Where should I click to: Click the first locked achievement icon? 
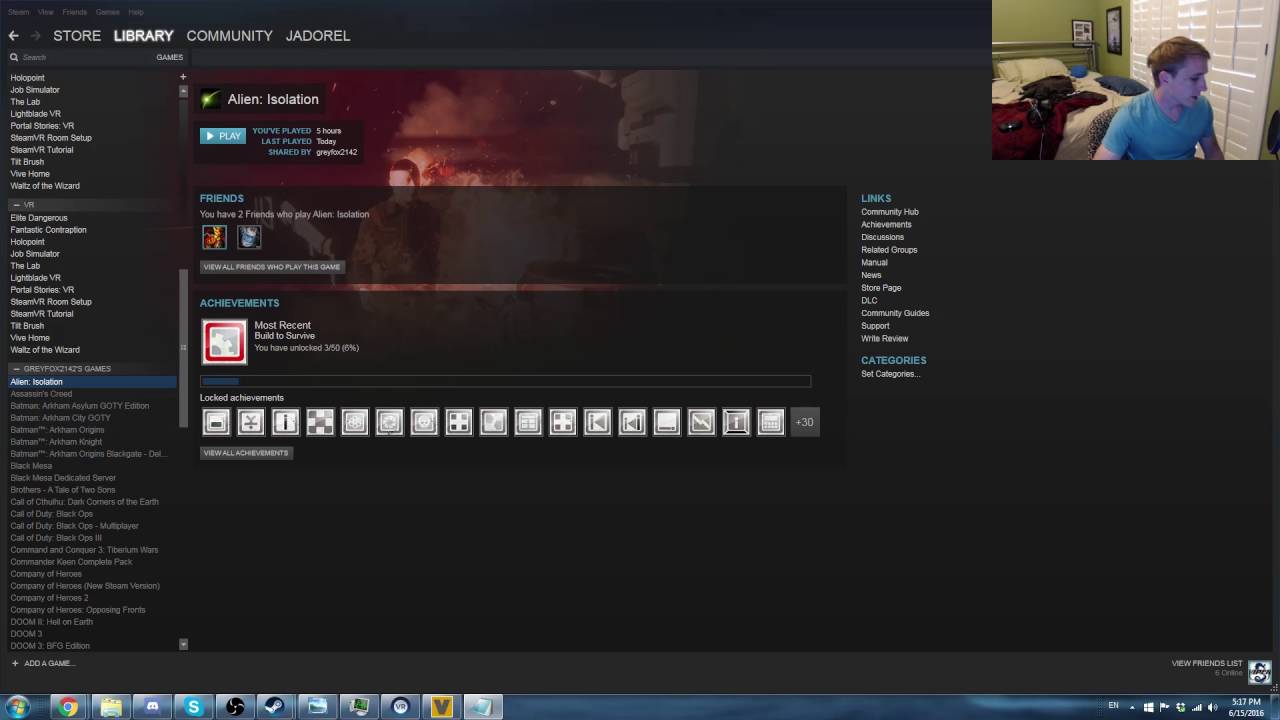click(x=216, y=422)
